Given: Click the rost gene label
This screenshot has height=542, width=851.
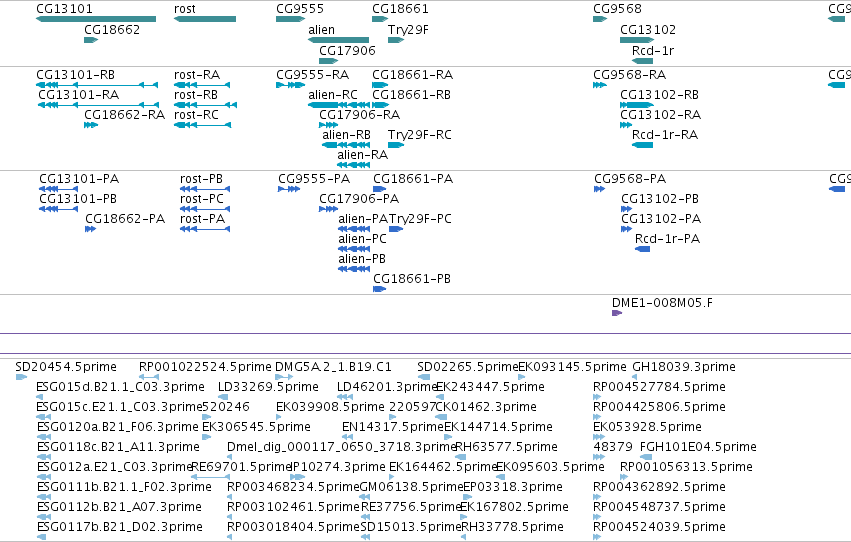Looking at the screenshot, I should coord(185,9).
